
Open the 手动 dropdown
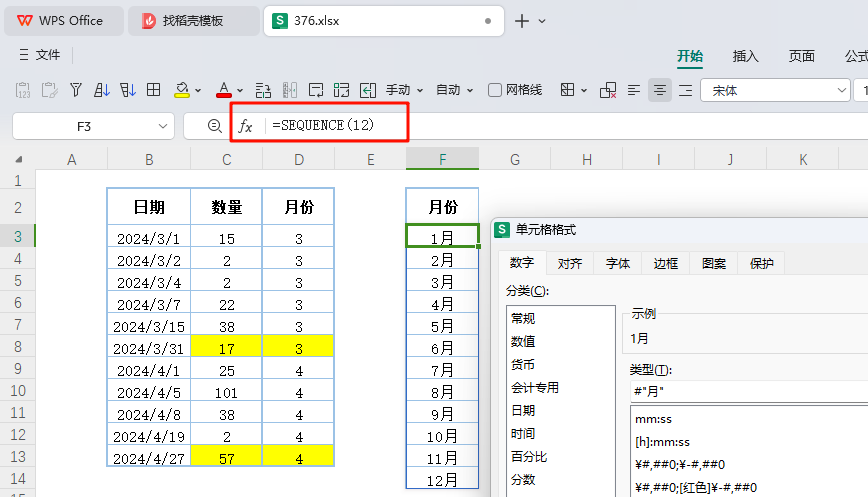pos(404,90)
